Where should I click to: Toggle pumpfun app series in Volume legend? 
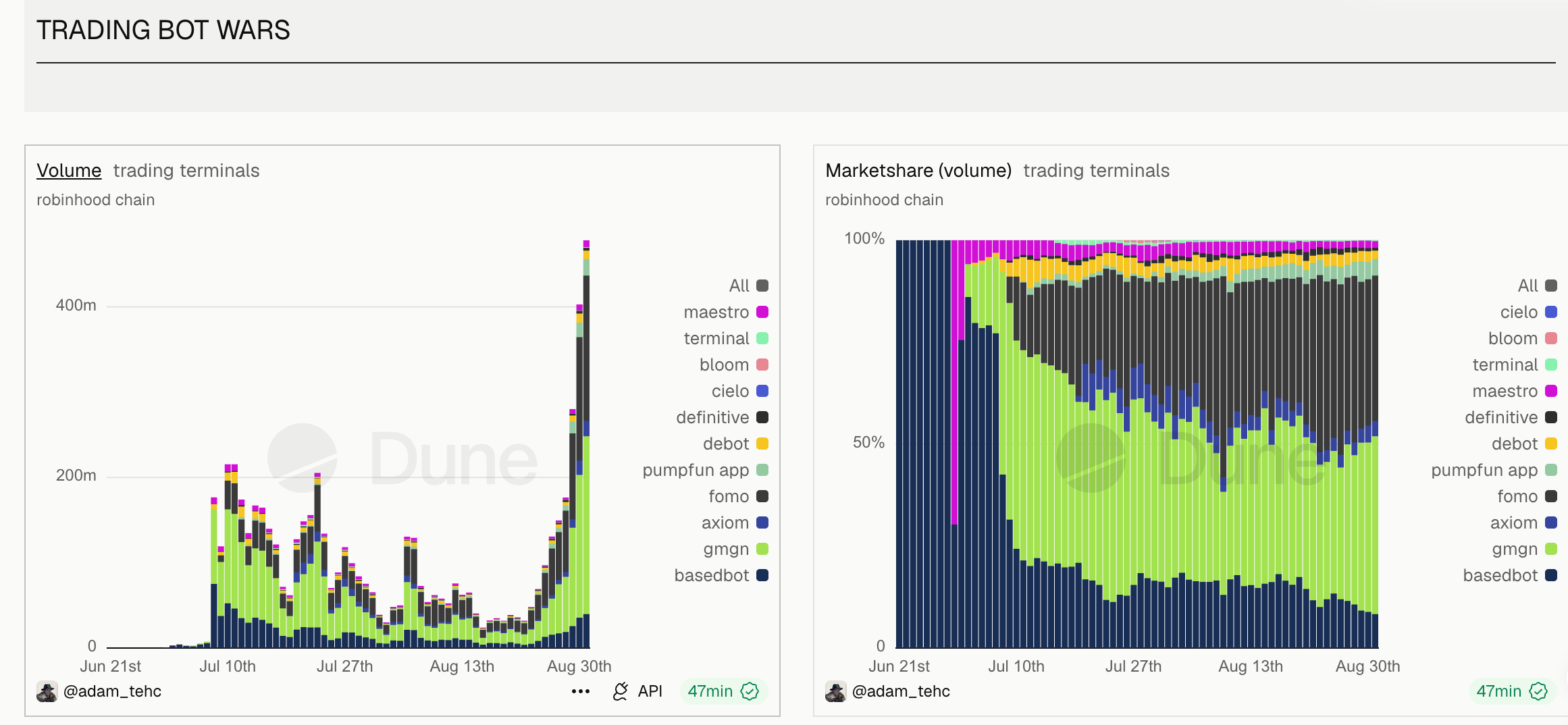706,470
